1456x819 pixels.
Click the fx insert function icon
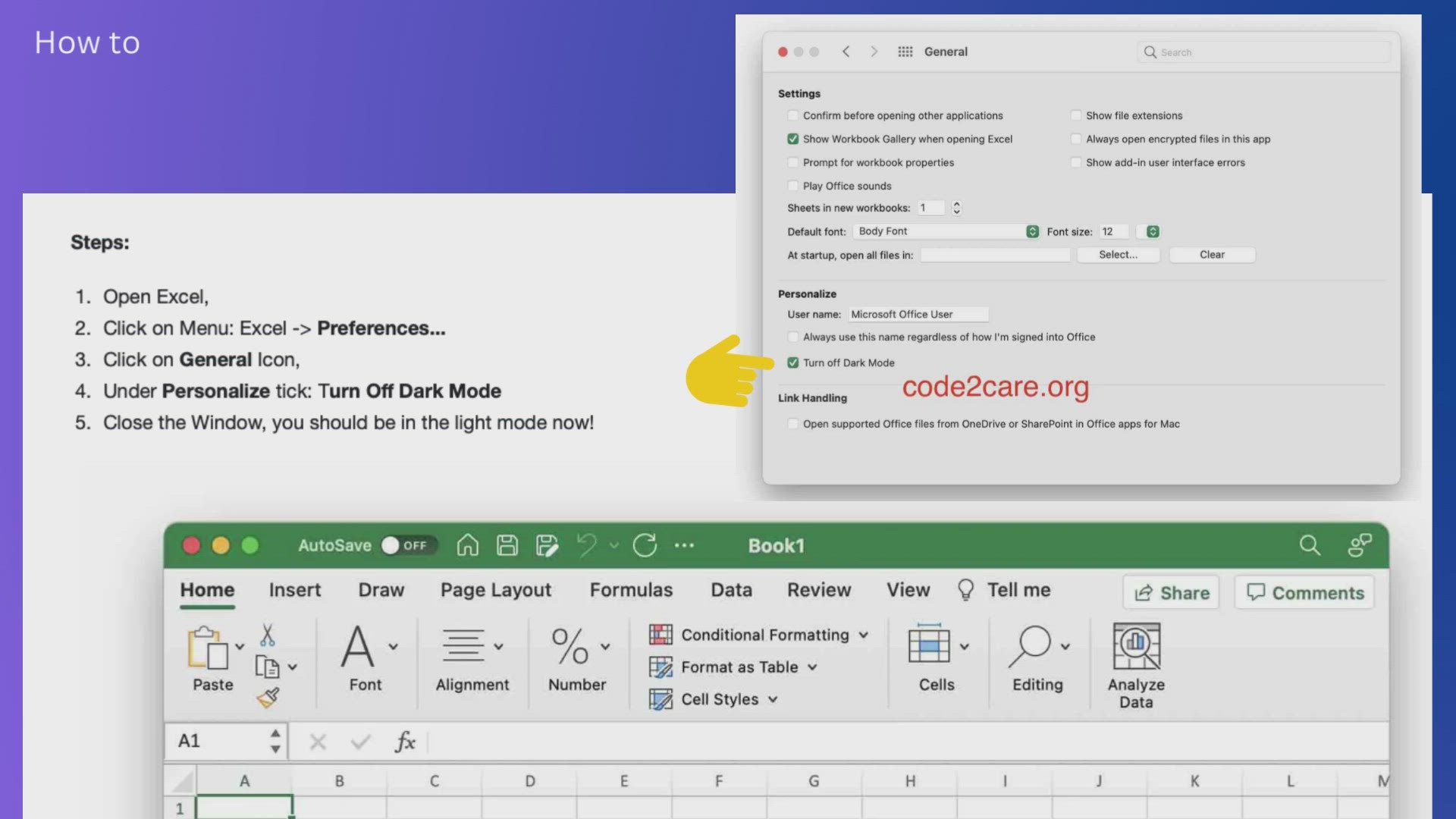405,742
